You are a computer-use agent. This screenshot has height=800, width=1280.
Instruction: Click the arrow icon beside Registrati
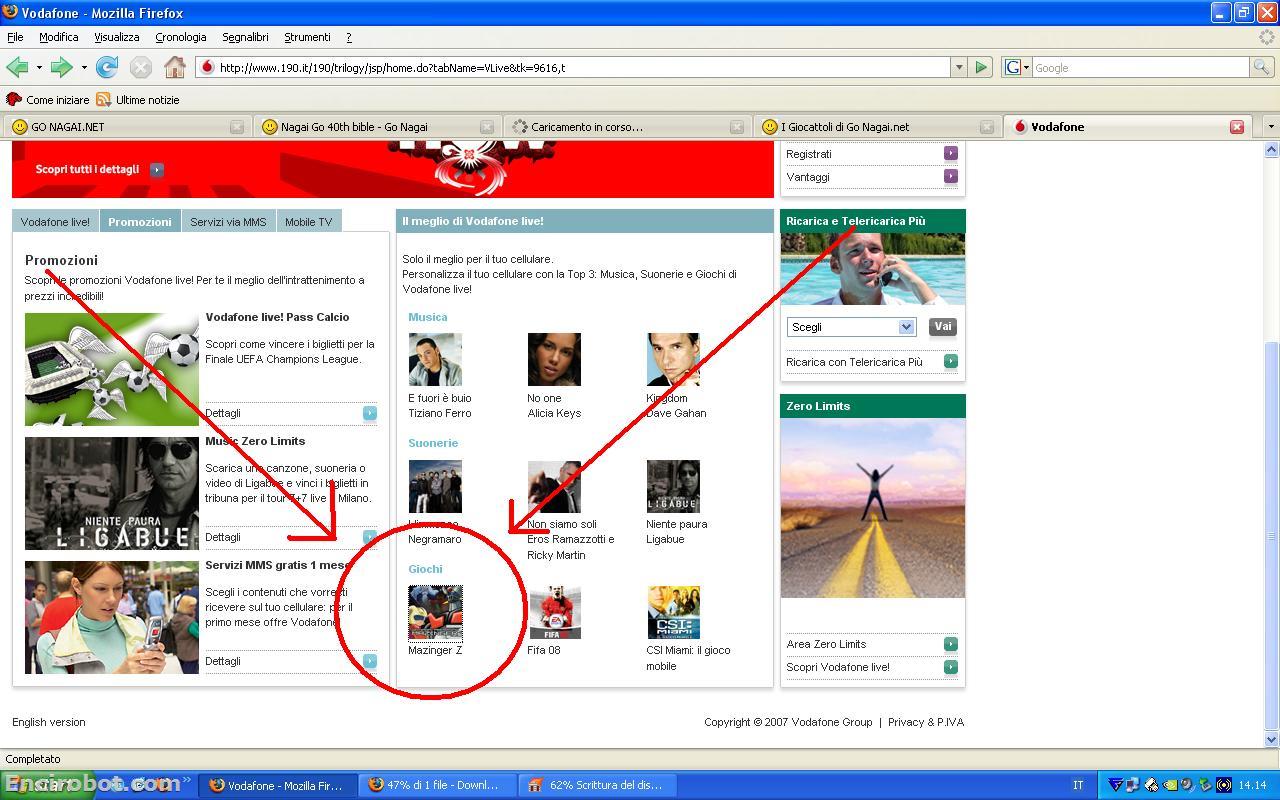click(x=951, y=153)
